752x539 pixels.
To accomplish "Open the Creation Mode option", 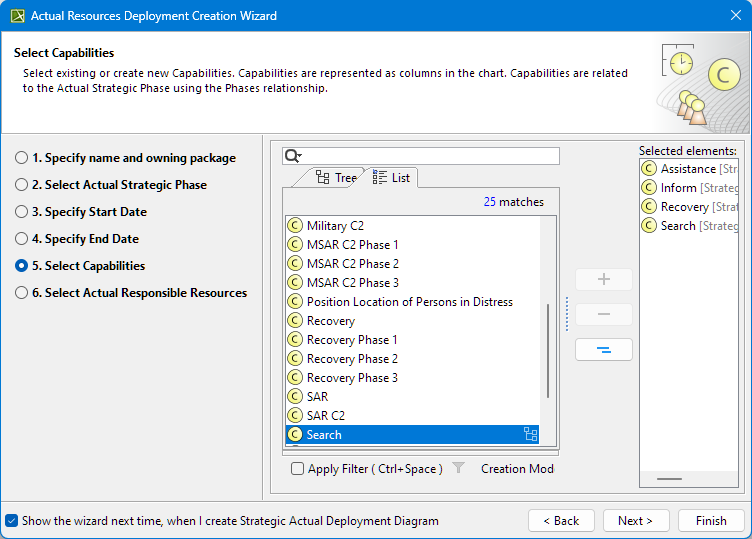I will [517, 469].
